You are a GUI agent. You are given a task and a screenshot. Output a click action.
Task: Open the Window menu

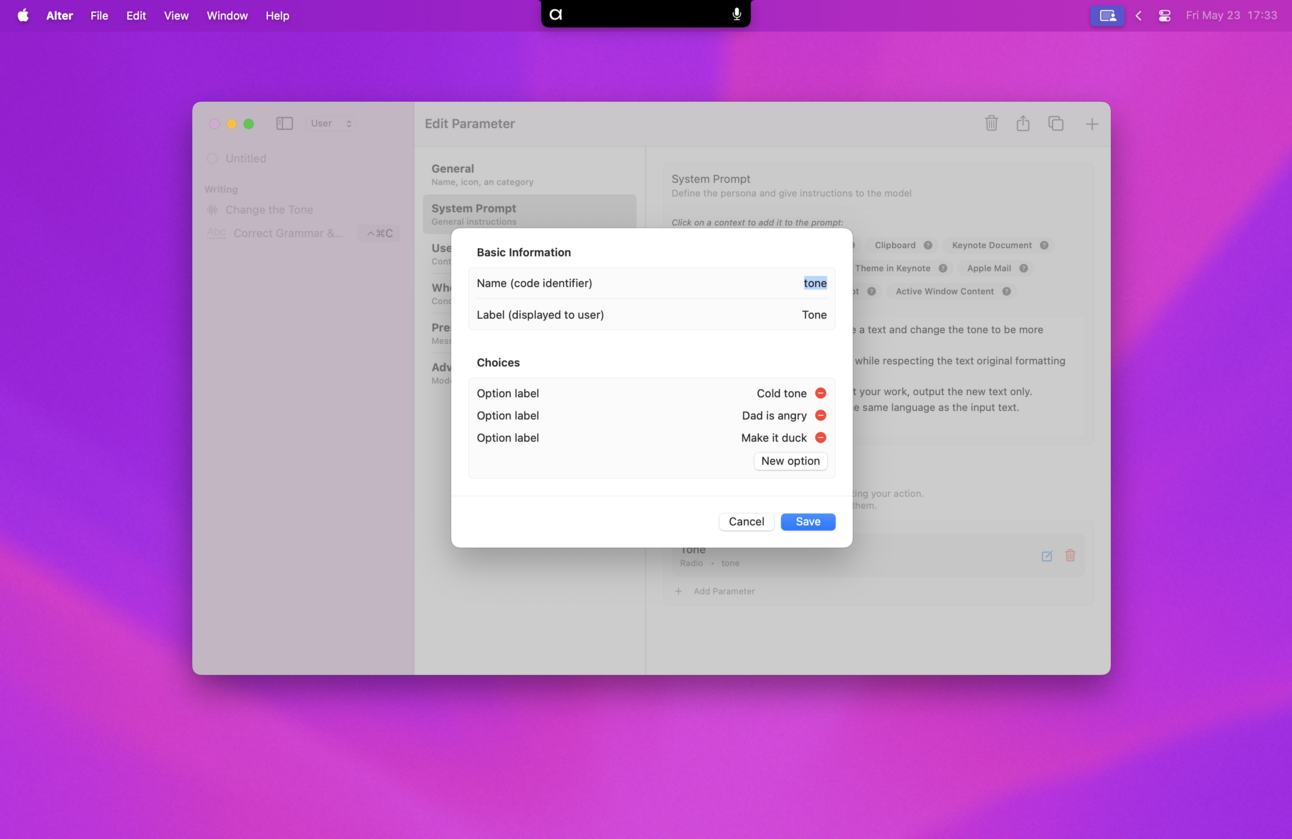coord(227,15)
